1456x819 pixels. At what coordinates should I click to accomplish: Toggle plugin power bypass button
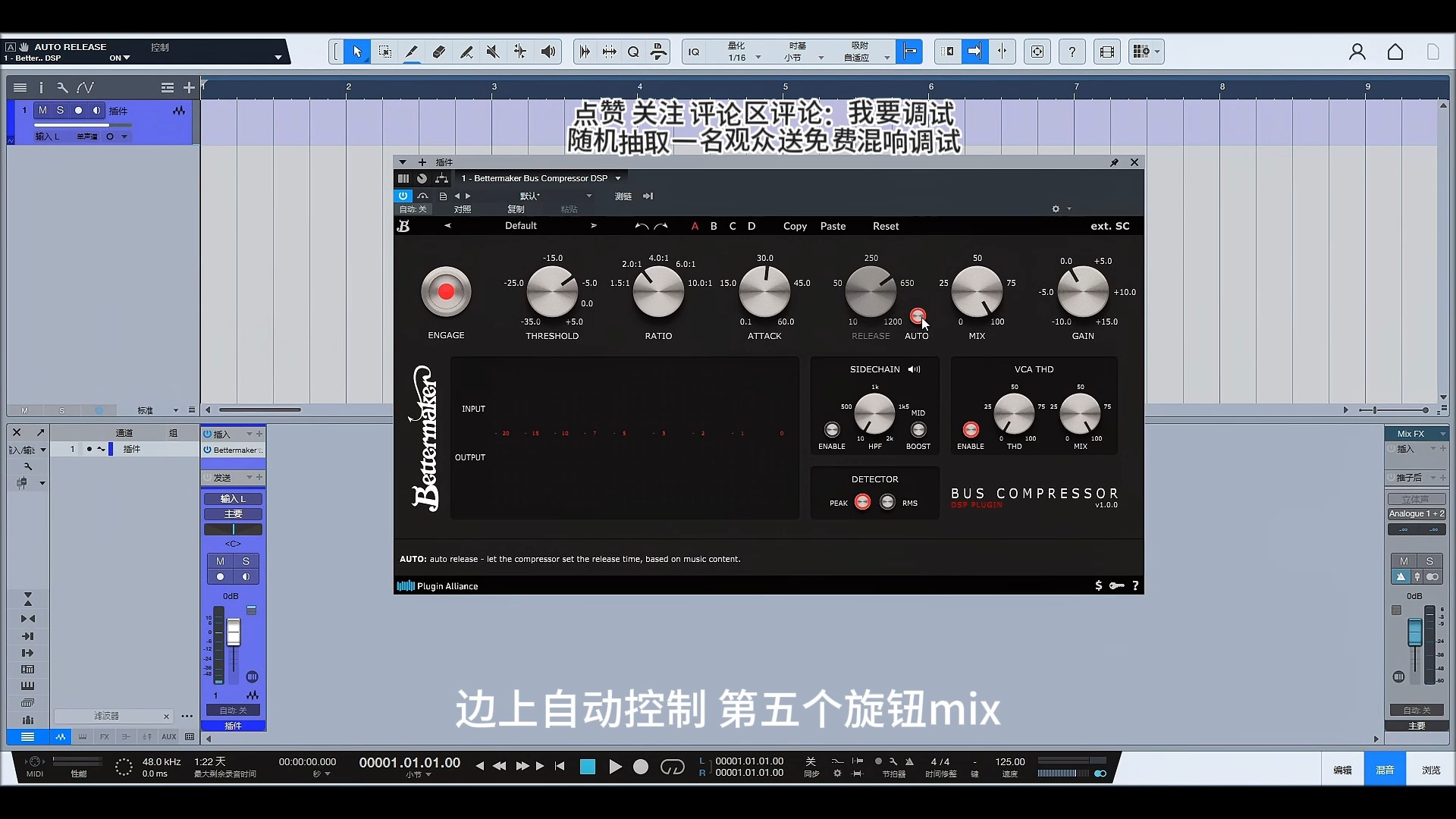pos(403,196)
